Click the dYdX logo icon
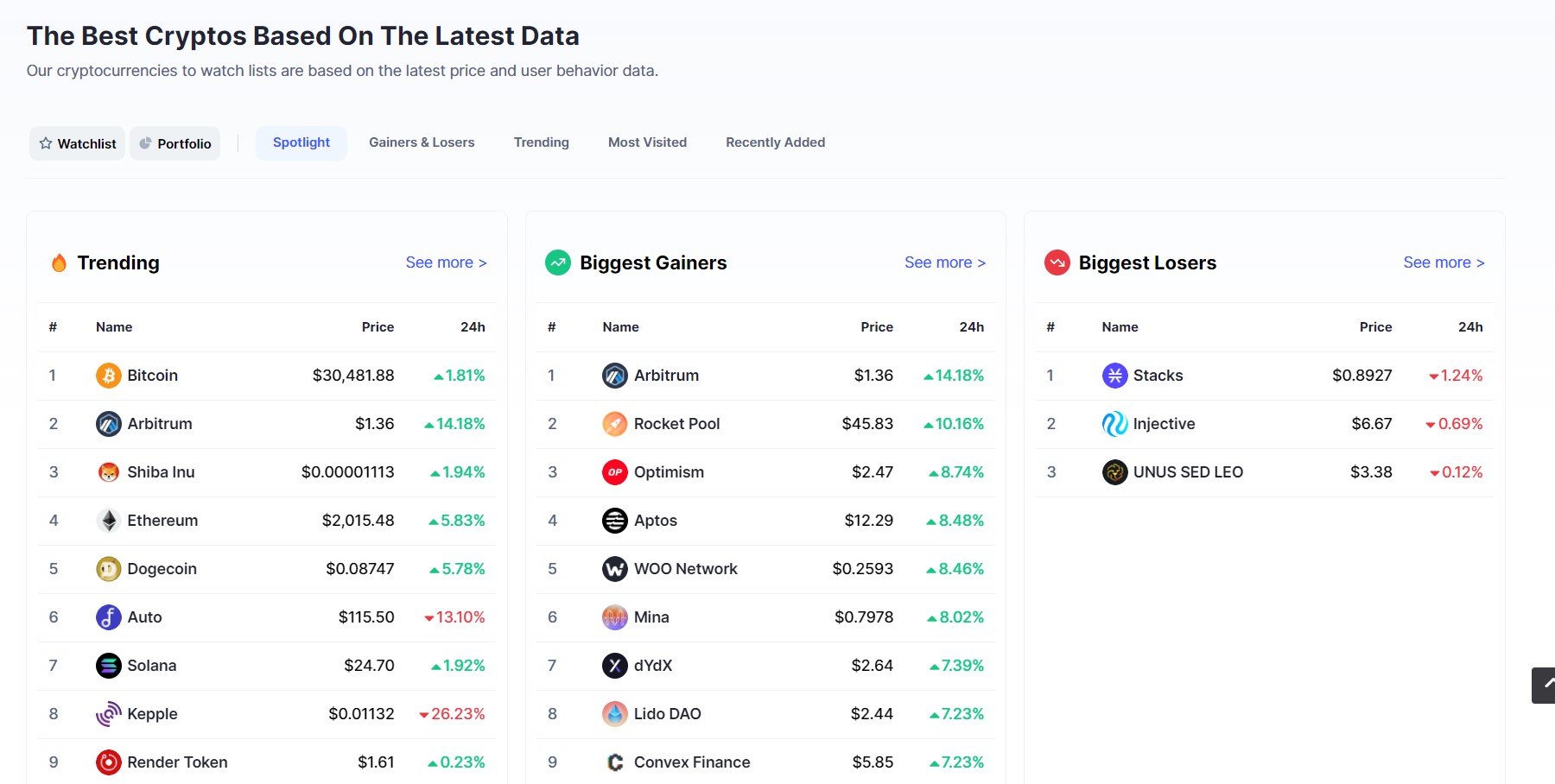Image resolution: width=1555 pixels, height=784 pixels. [x=614, y=666]
